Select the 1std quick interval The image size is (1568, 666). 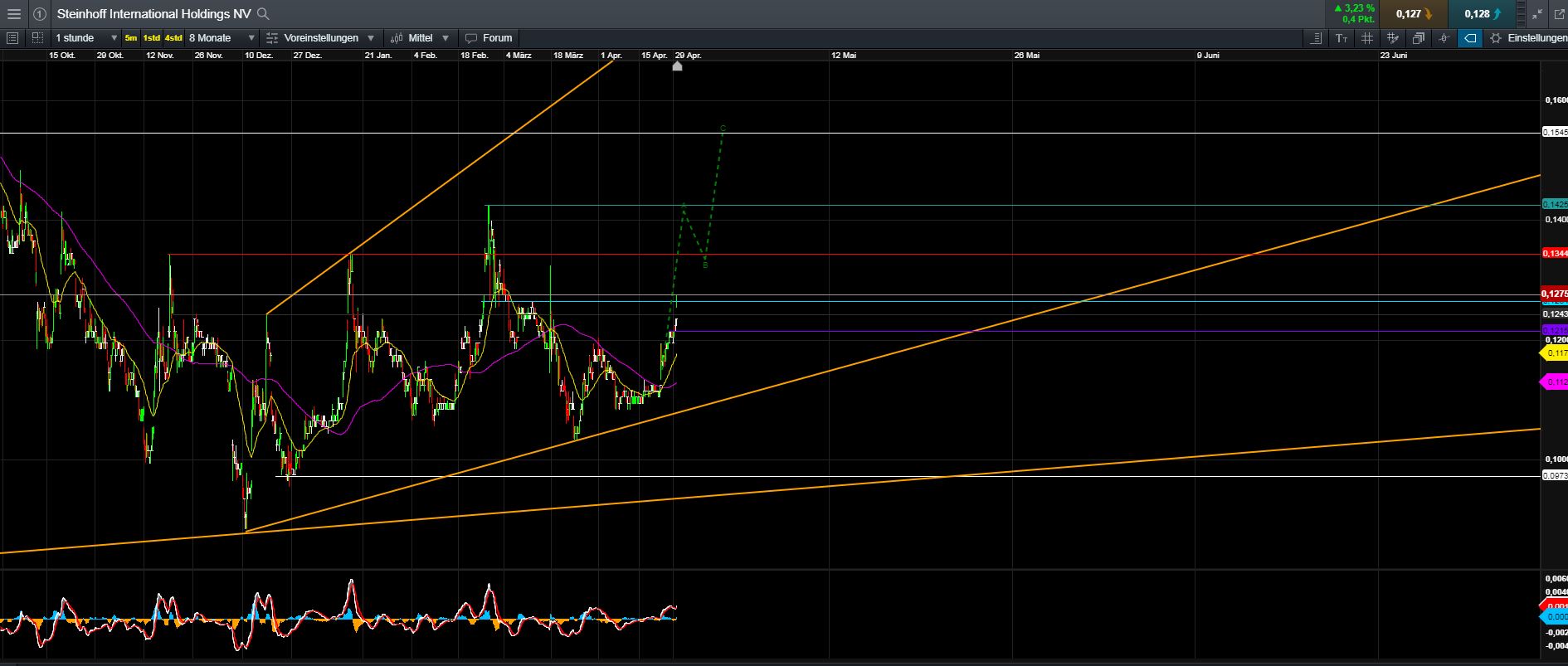pyautogui.click(x=152, y=38)
